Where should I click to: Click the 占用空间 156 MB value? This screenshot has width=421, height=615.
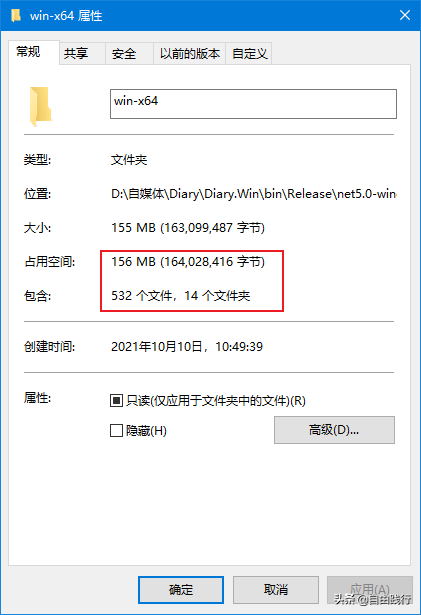tap(188, 262)
